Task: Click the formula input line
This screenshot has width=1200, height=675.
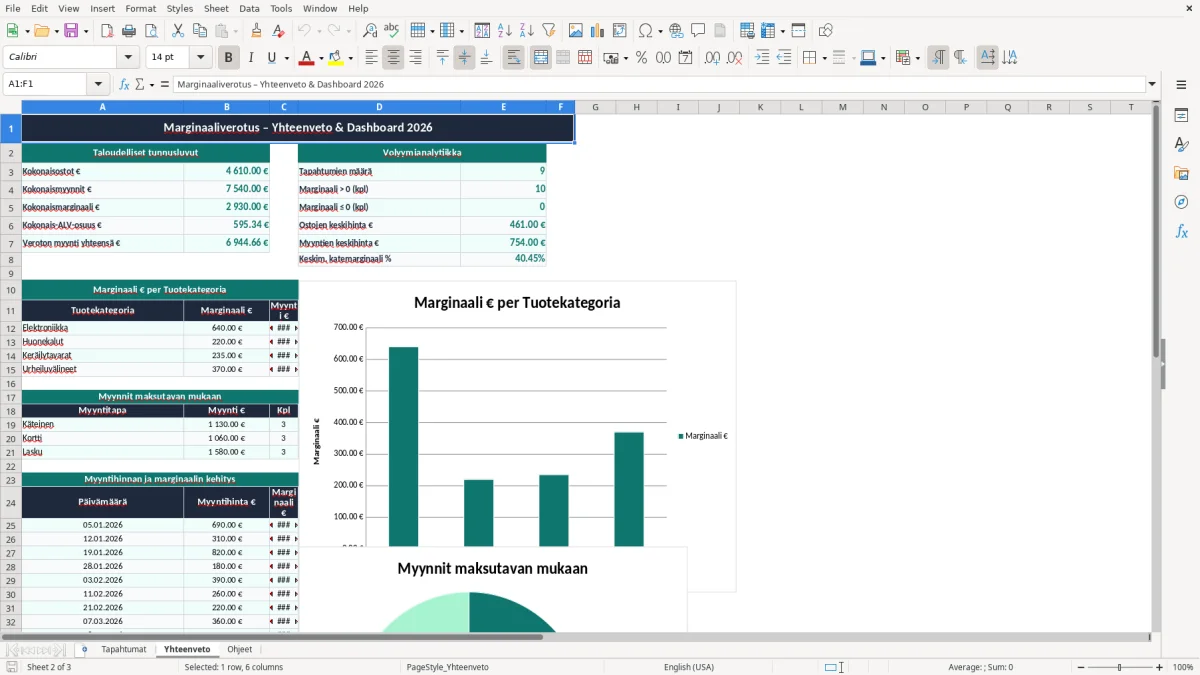Action: click(x=660, y=84)
